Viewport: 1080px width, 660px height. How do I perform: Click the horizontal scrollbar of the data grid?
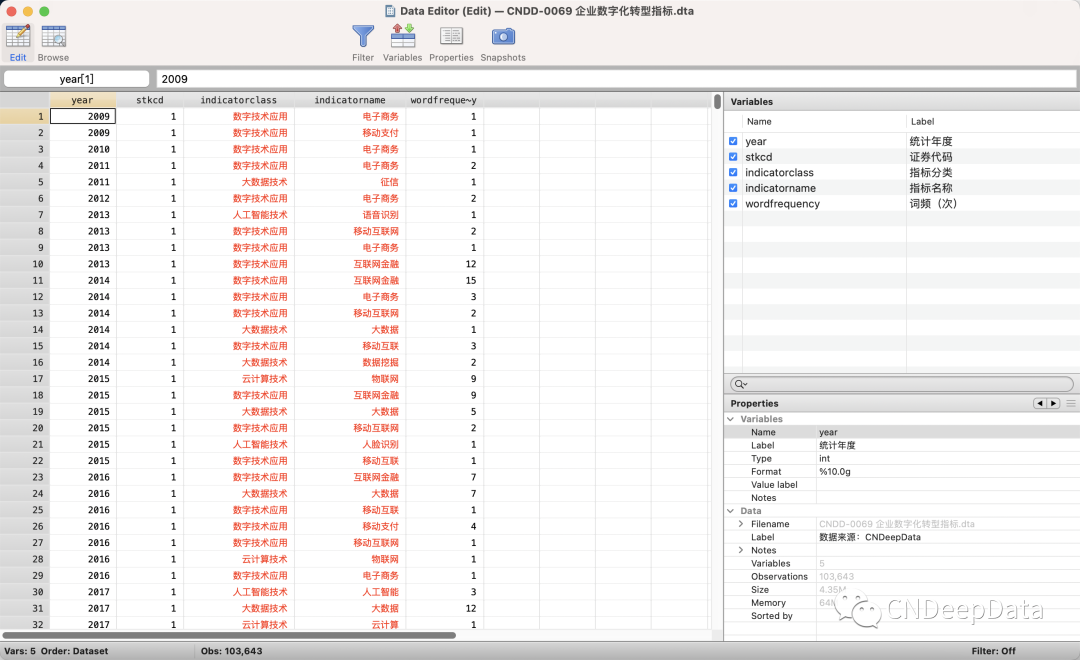tap(229, 635)
